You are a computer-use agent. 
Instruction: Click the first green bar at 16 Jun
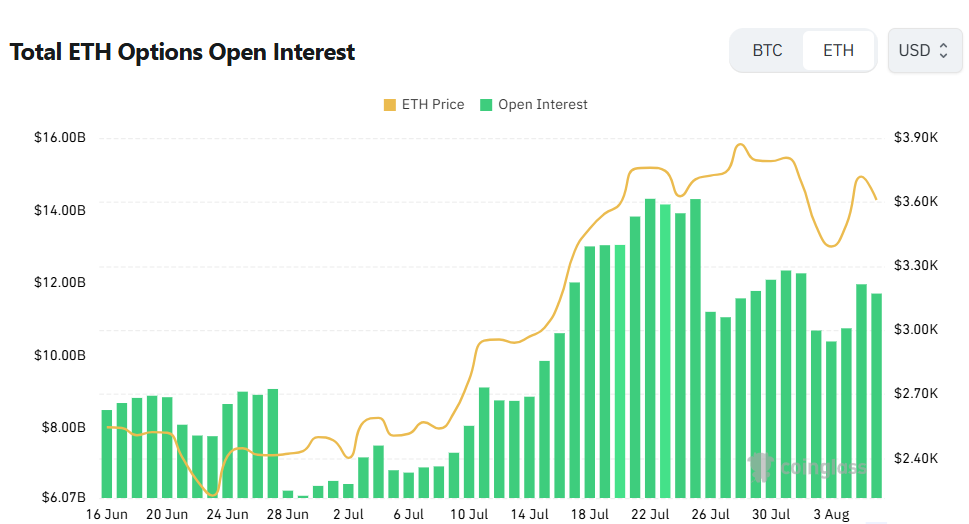(x=107, y=454)
